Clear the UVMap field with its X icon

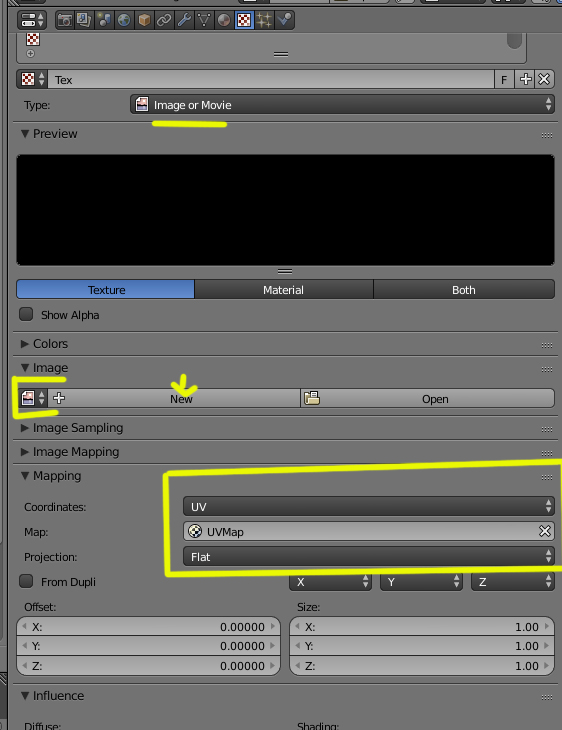(x=545, y=531)
